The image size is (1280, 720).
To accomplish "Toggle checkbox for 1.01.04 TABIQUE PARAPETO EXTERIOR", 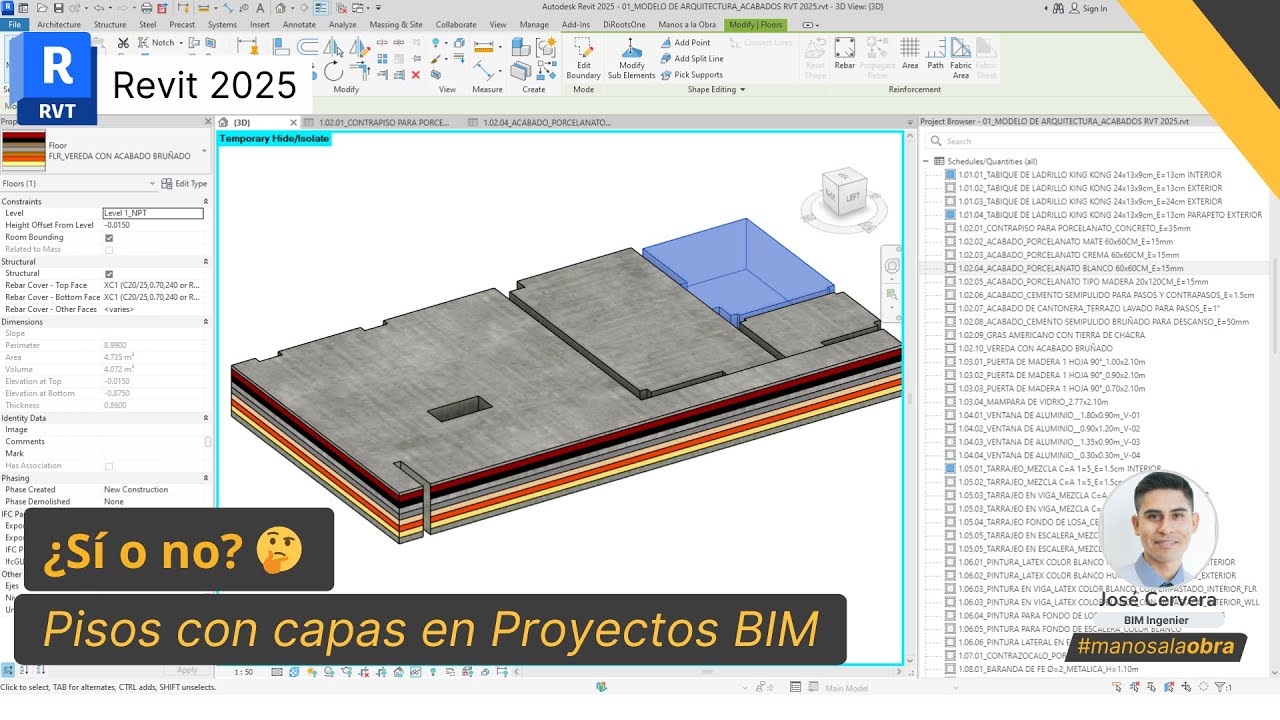I will [x=950, y=215].
